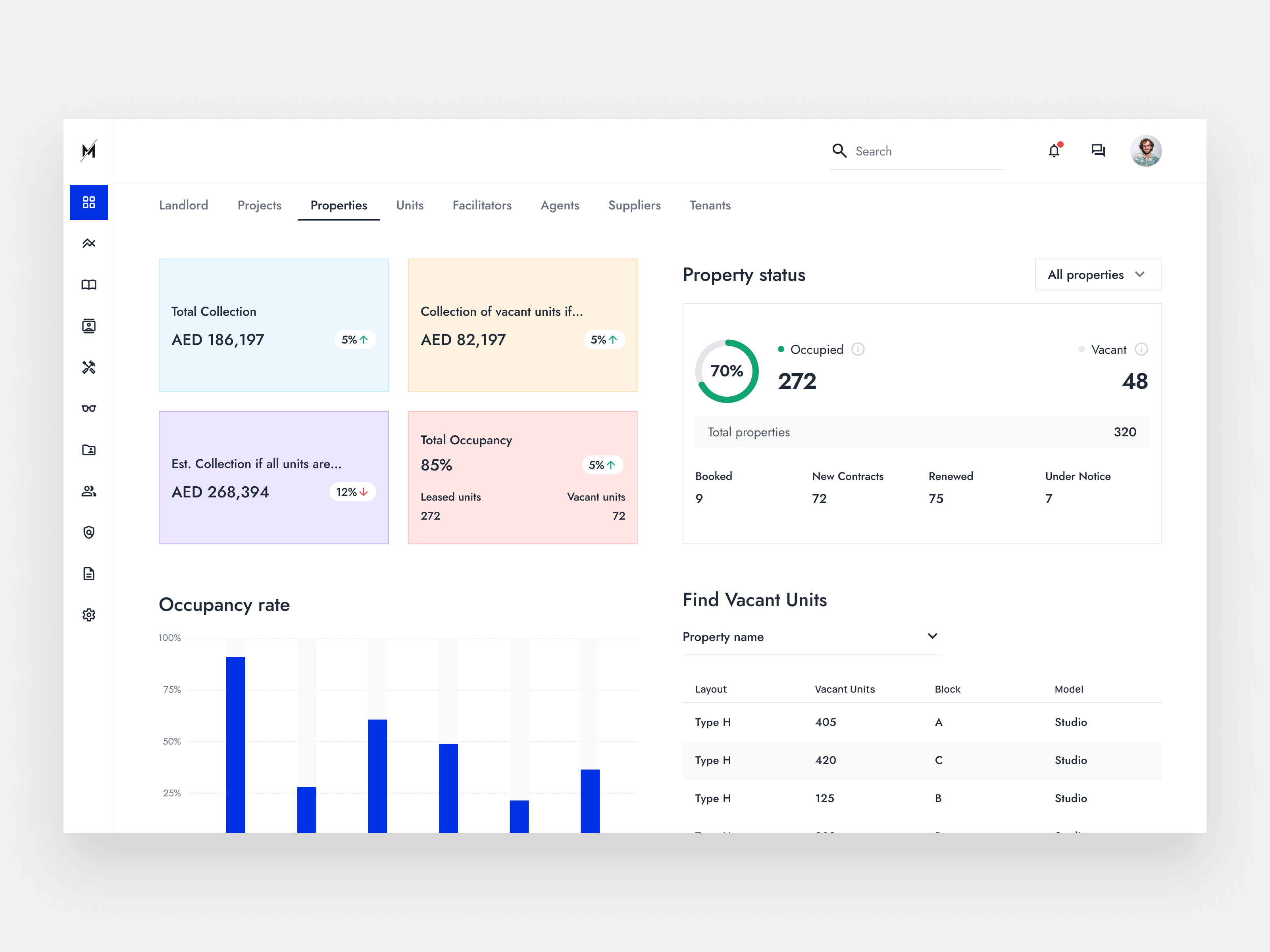Open the open-book icon in sidebar
This screenshot has width=1270, height=952.
coord(89,285)
